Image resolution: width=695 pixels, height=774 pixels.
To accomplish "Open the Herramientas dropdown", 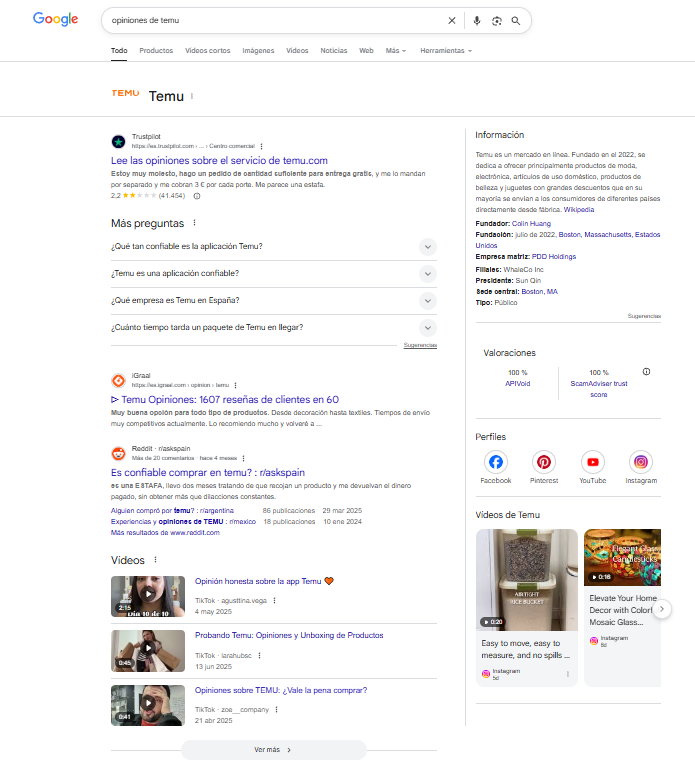I will [445, 50].
